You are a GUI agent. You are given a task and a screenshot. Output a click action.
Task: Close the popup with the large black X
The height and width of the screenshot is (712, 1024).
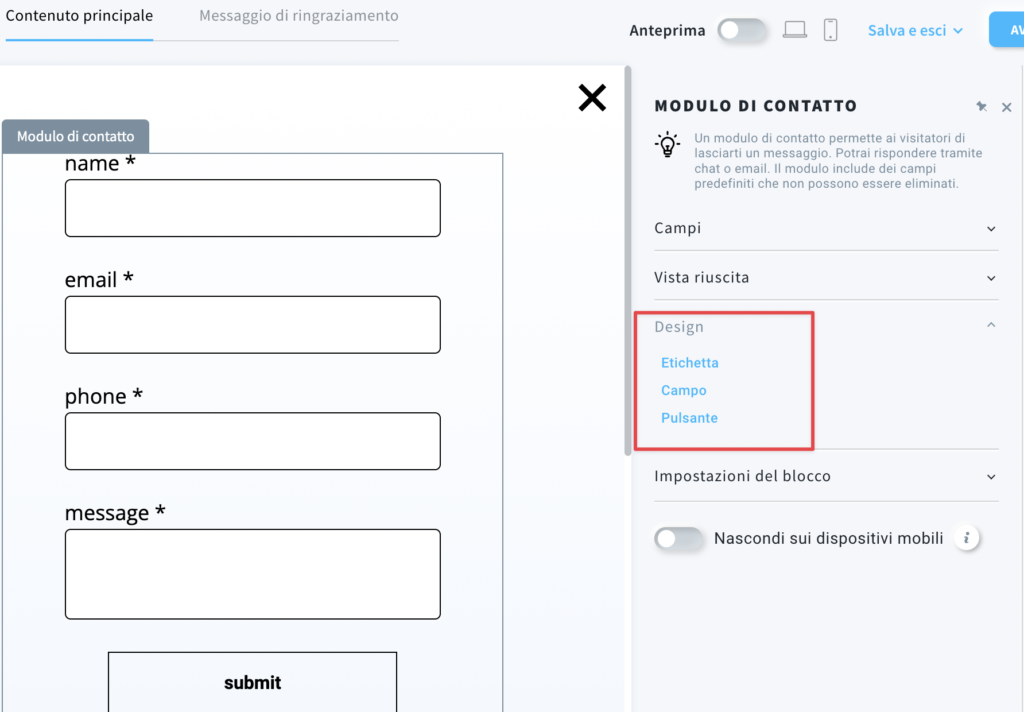click(592, 98)
